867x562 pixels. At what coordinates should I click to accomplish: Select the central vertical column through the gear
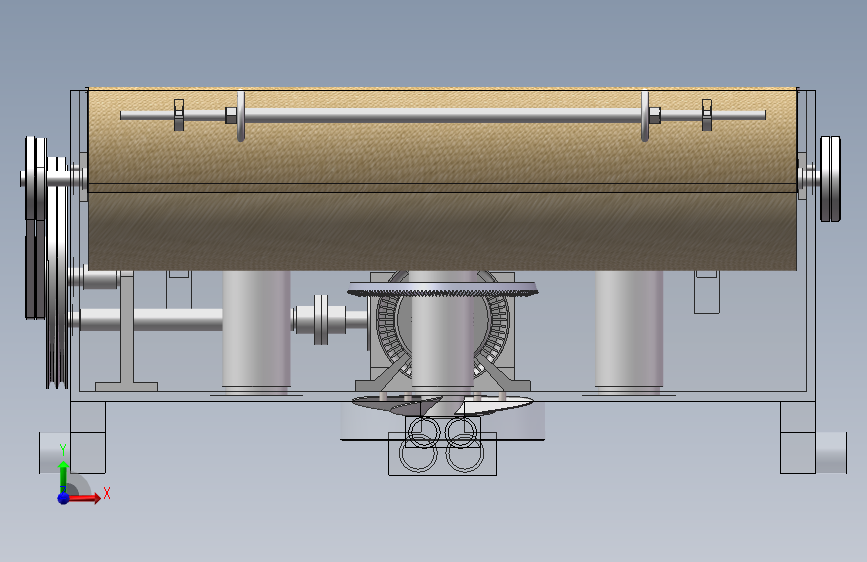[x=442, y=332]
